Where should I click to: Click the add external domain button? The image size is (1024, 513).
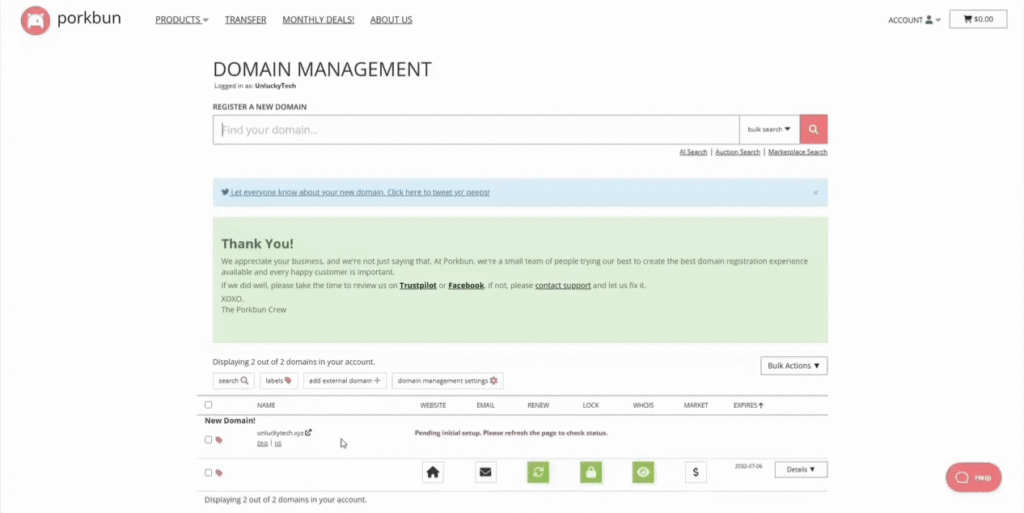[345, 381]
